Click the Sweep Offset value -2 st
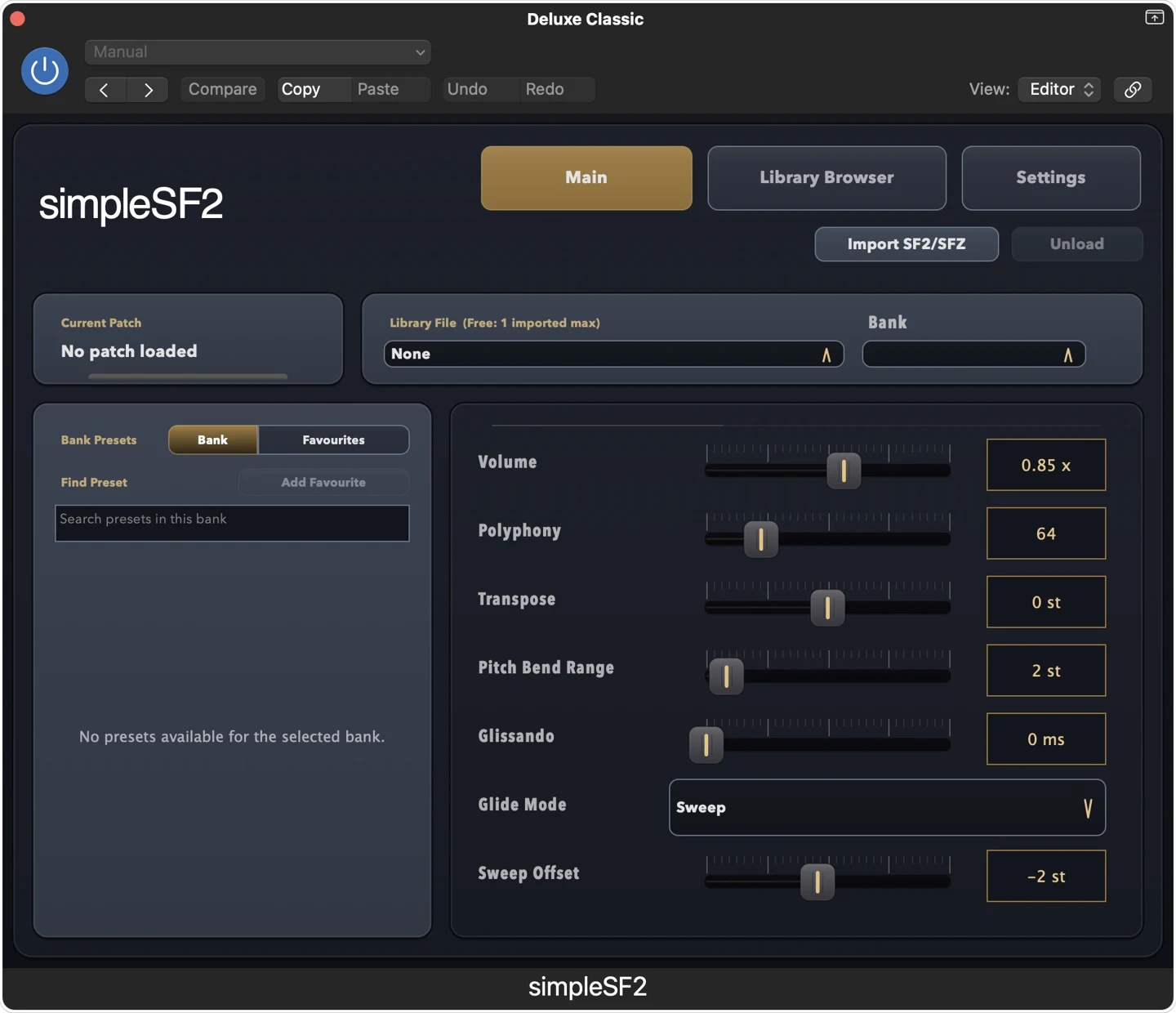The height and width of the screenshot is (1013, 1176). tap(1046, 877)
